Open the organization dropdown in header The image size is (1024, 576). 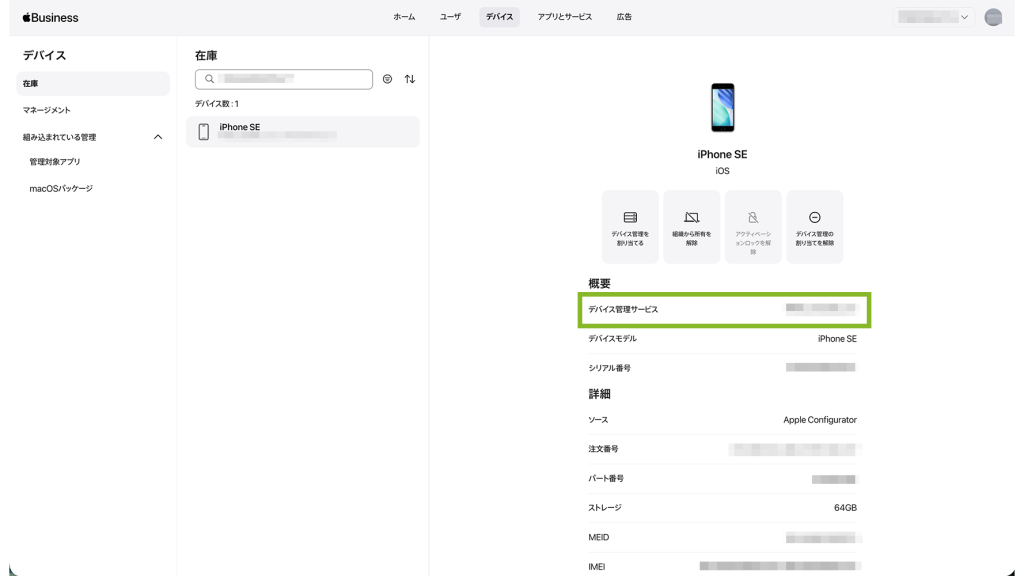point(934,17)
